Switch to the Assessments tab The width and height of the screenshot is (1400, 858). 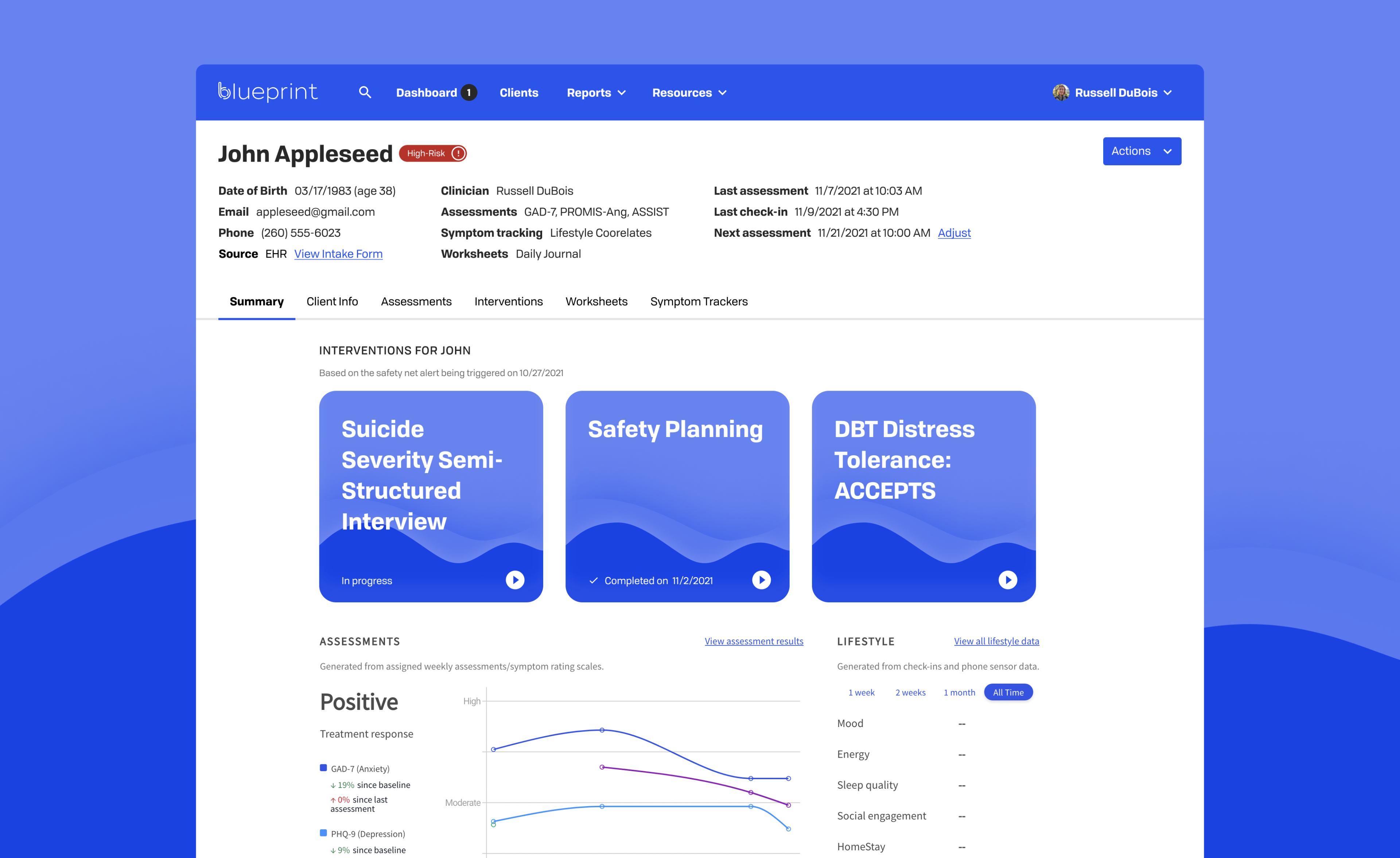(416, 301)
